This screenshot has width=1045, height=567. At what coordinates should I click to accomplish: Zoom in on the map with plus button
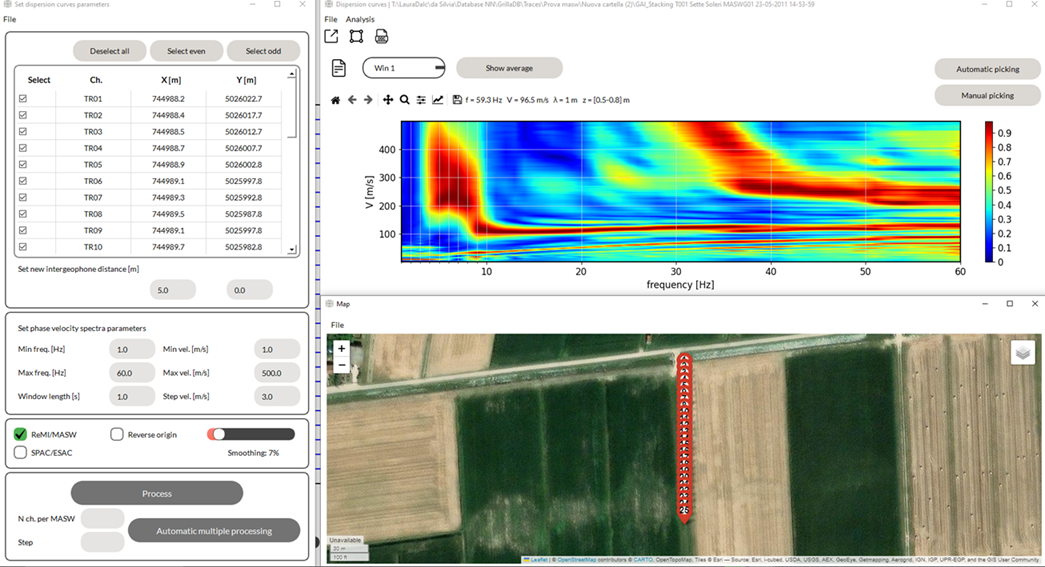click(x=341, y=348)
